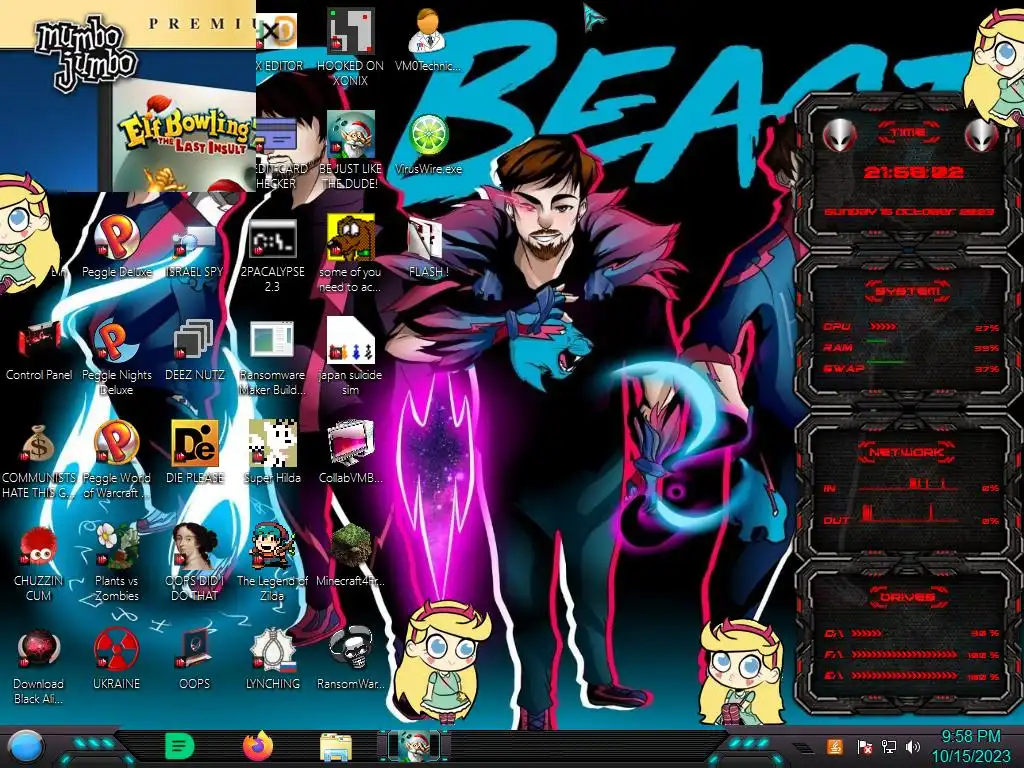Open the green D-shaped app on taskbar

(x=179, y=746)
